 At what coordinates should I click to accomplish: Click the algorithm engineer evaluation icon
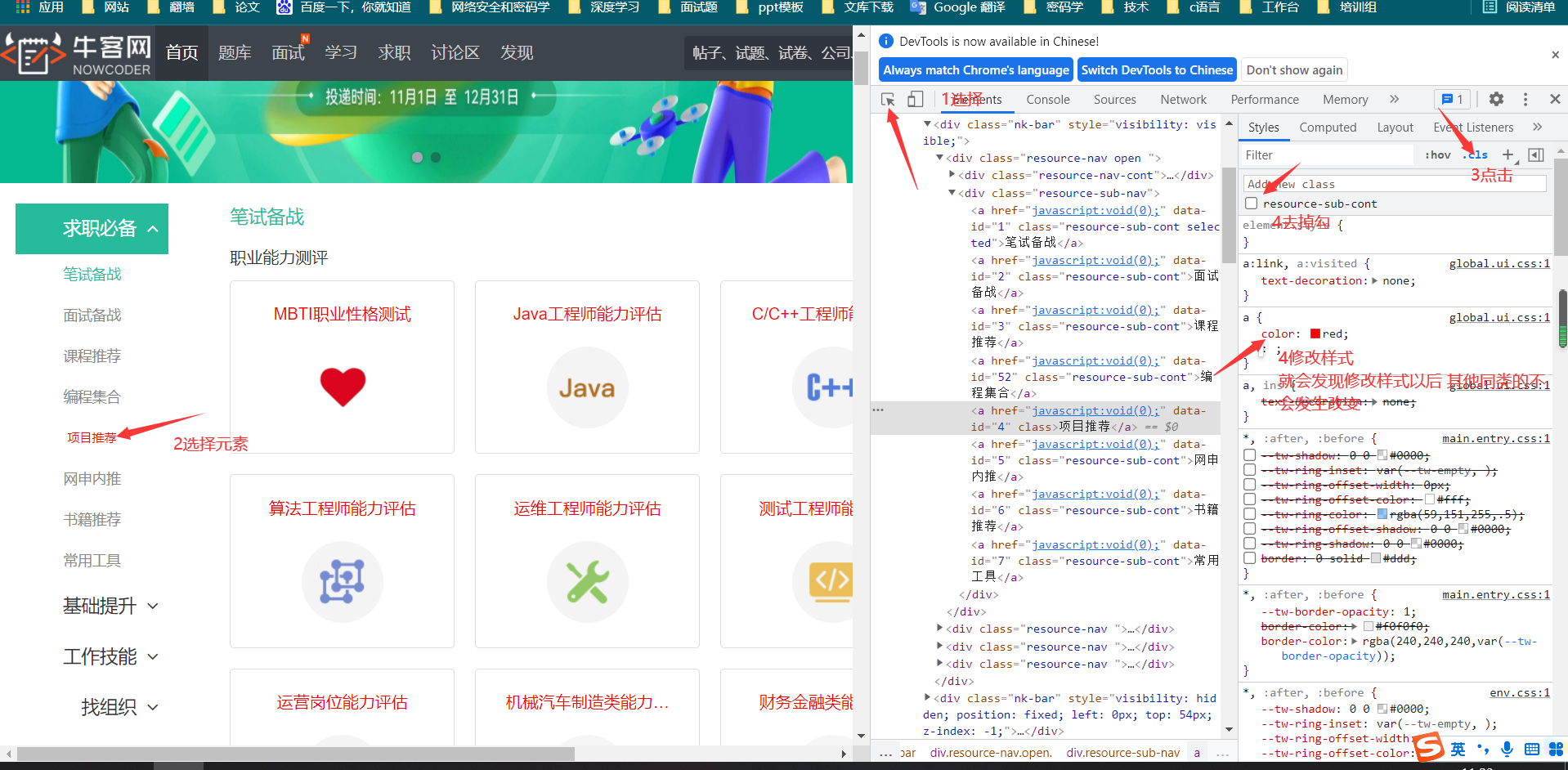(342, 581)
